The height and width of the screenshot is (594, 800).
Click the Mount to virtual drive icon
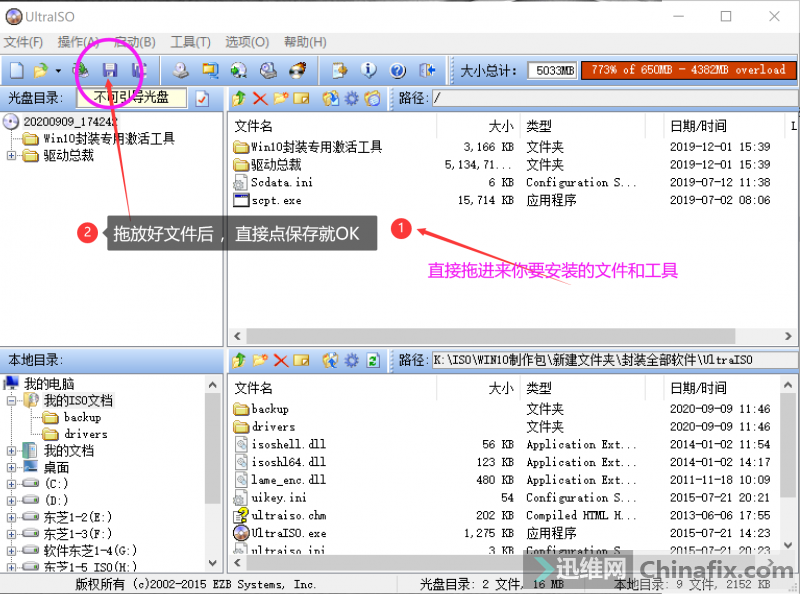tap(268, 70)
